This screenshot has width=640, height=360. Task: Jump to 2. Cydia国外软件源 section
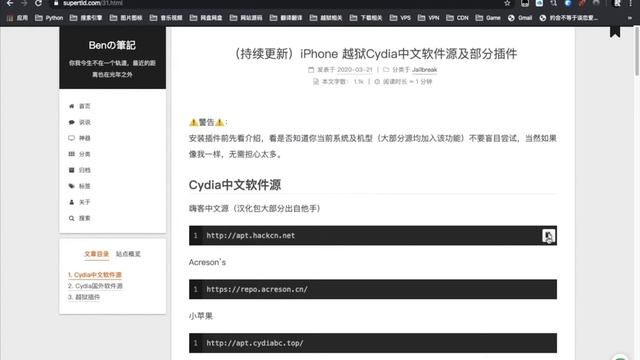click(x=95, y=286)
